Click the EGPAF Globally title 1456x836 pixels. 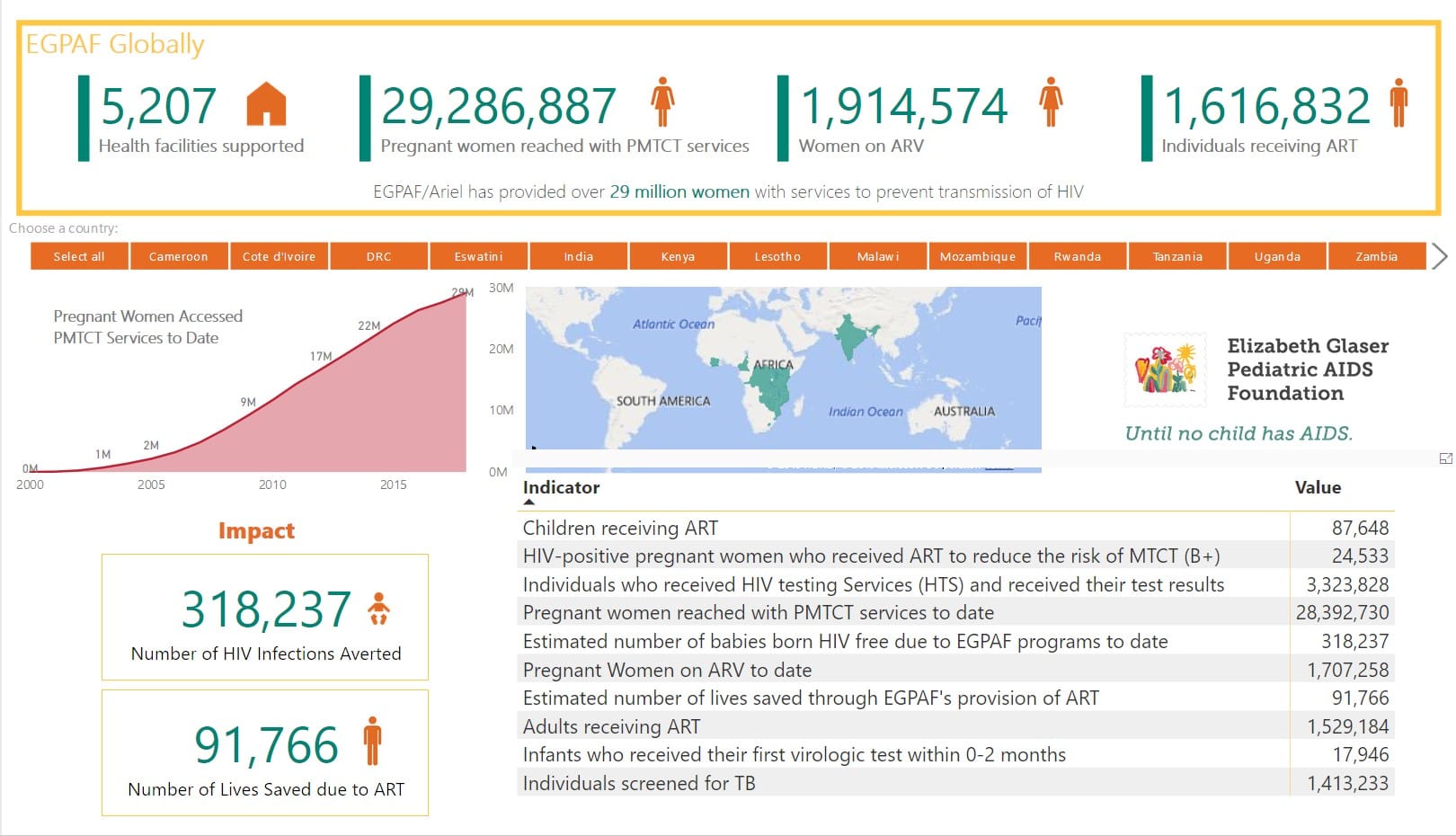(115, 44)
